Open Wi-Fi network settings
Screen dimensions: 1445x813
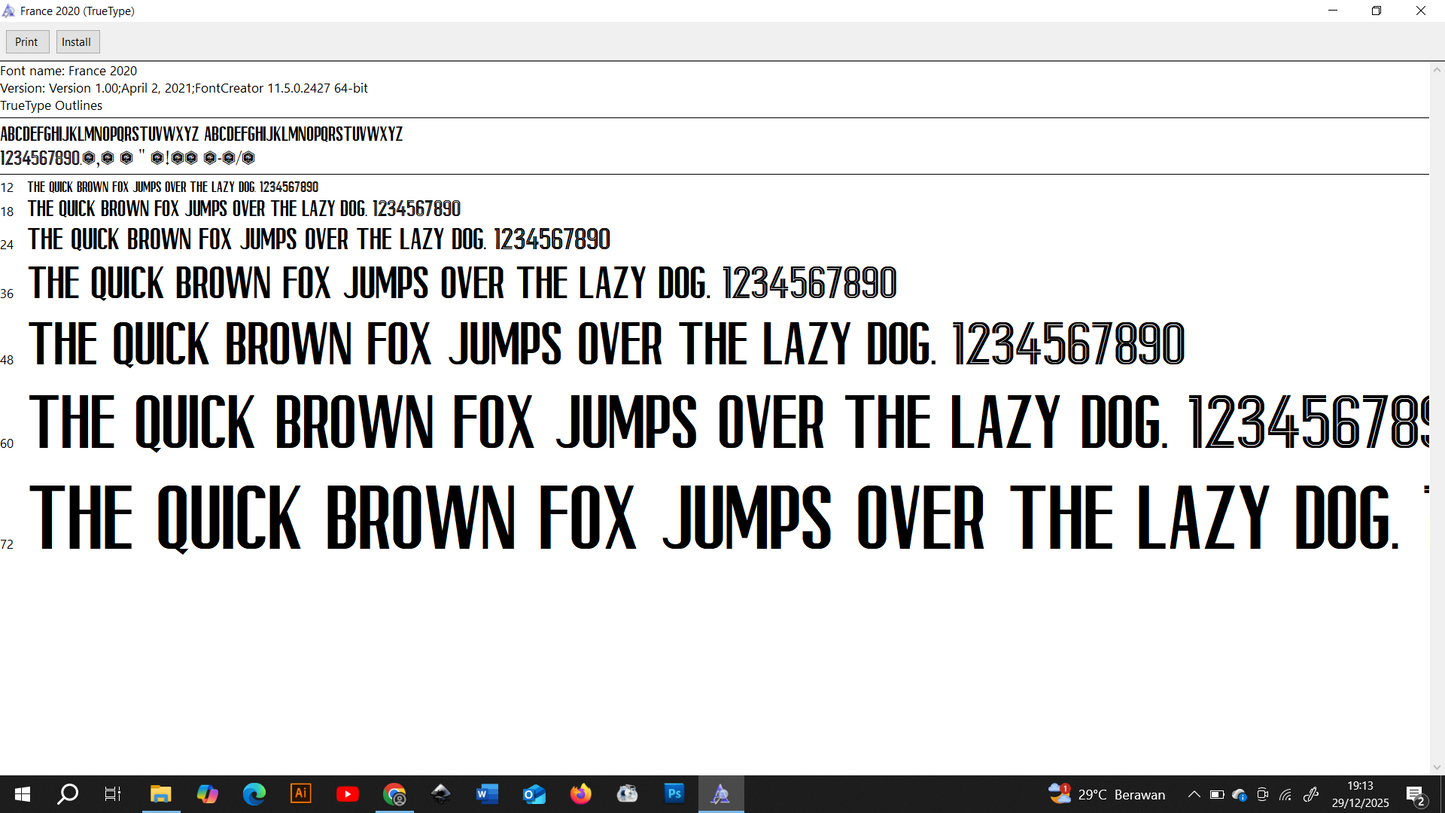pyautogui.click(x=1286, y=795)
